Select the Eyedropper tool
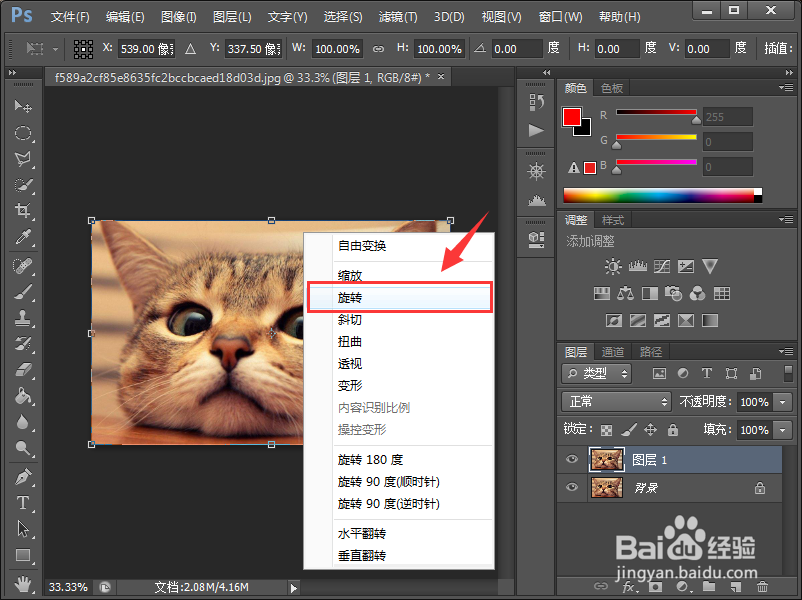802x600 pixels. 24,238
